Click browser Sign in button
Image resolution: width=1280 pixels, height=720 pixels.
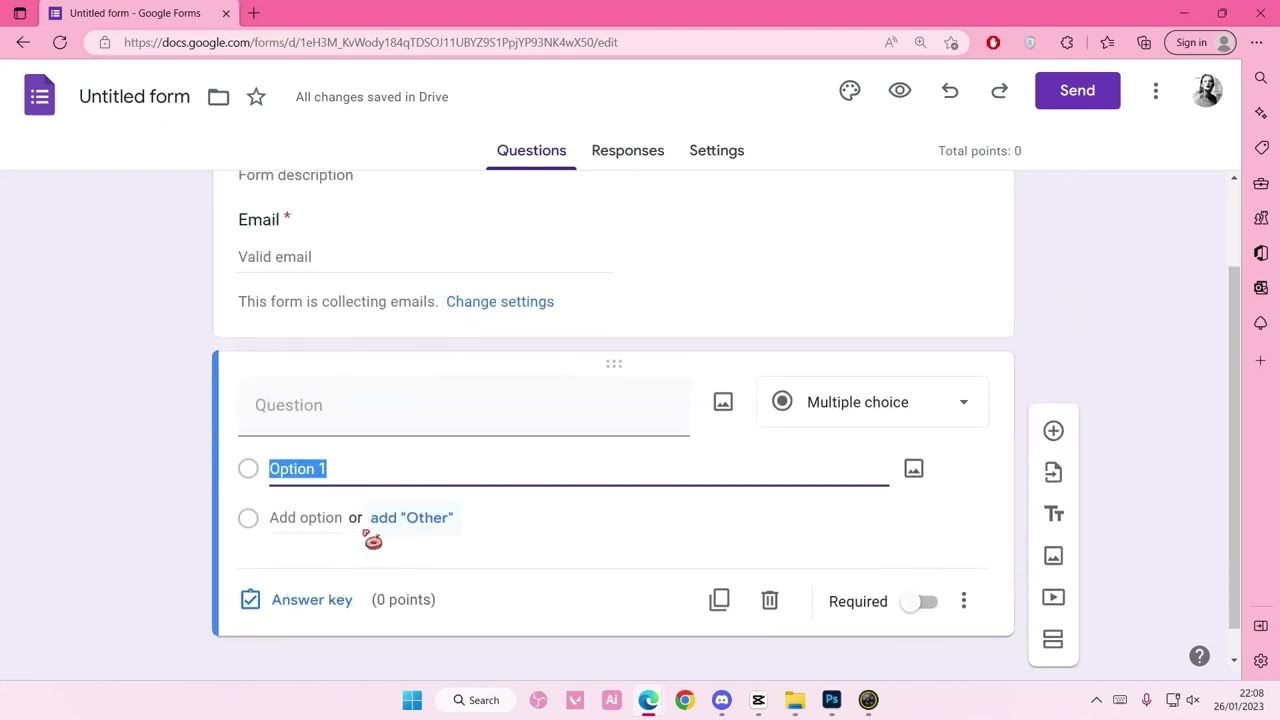[1203, 42]
